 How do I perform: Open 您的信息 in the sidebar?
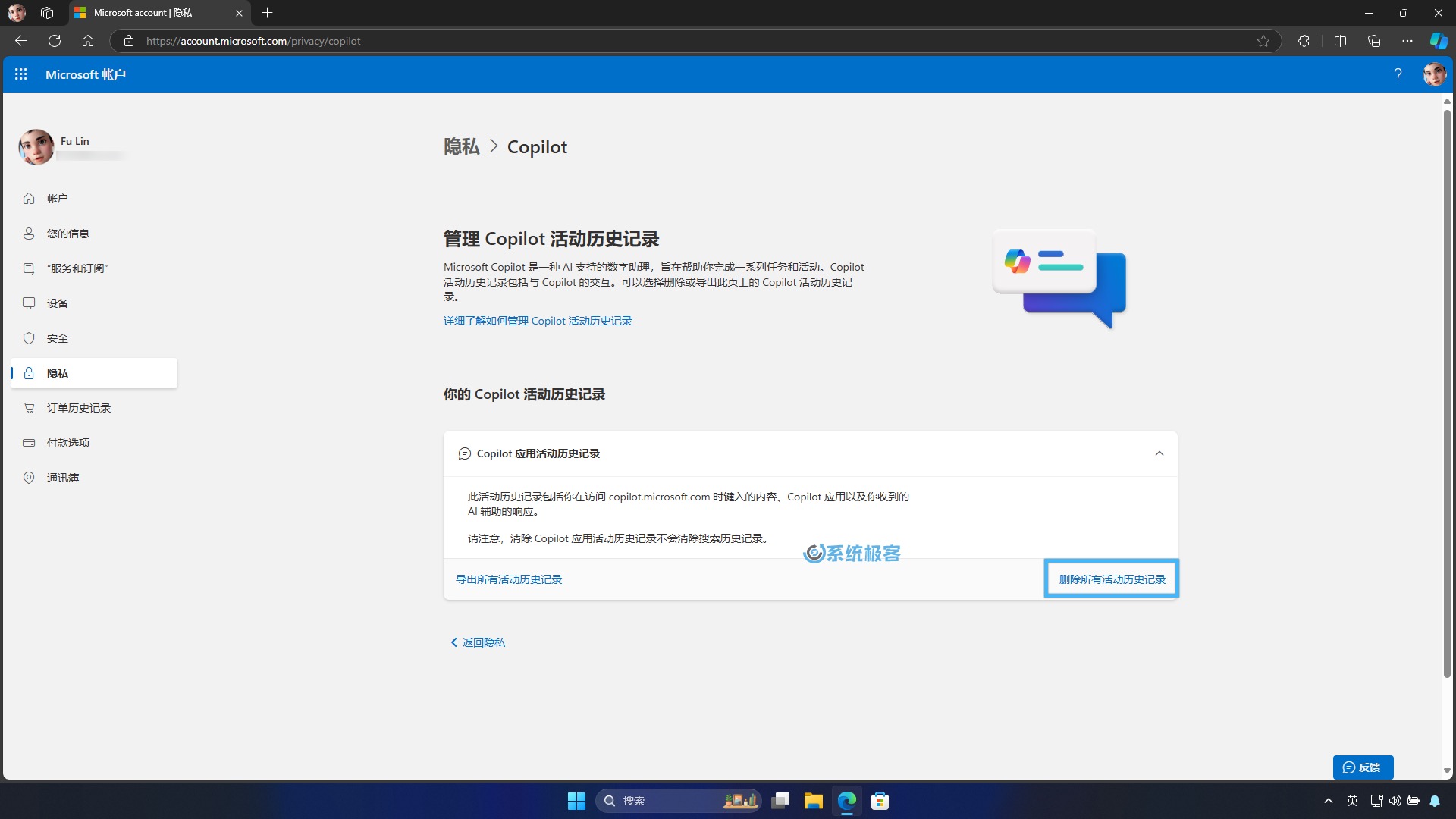tap(94, 234)
